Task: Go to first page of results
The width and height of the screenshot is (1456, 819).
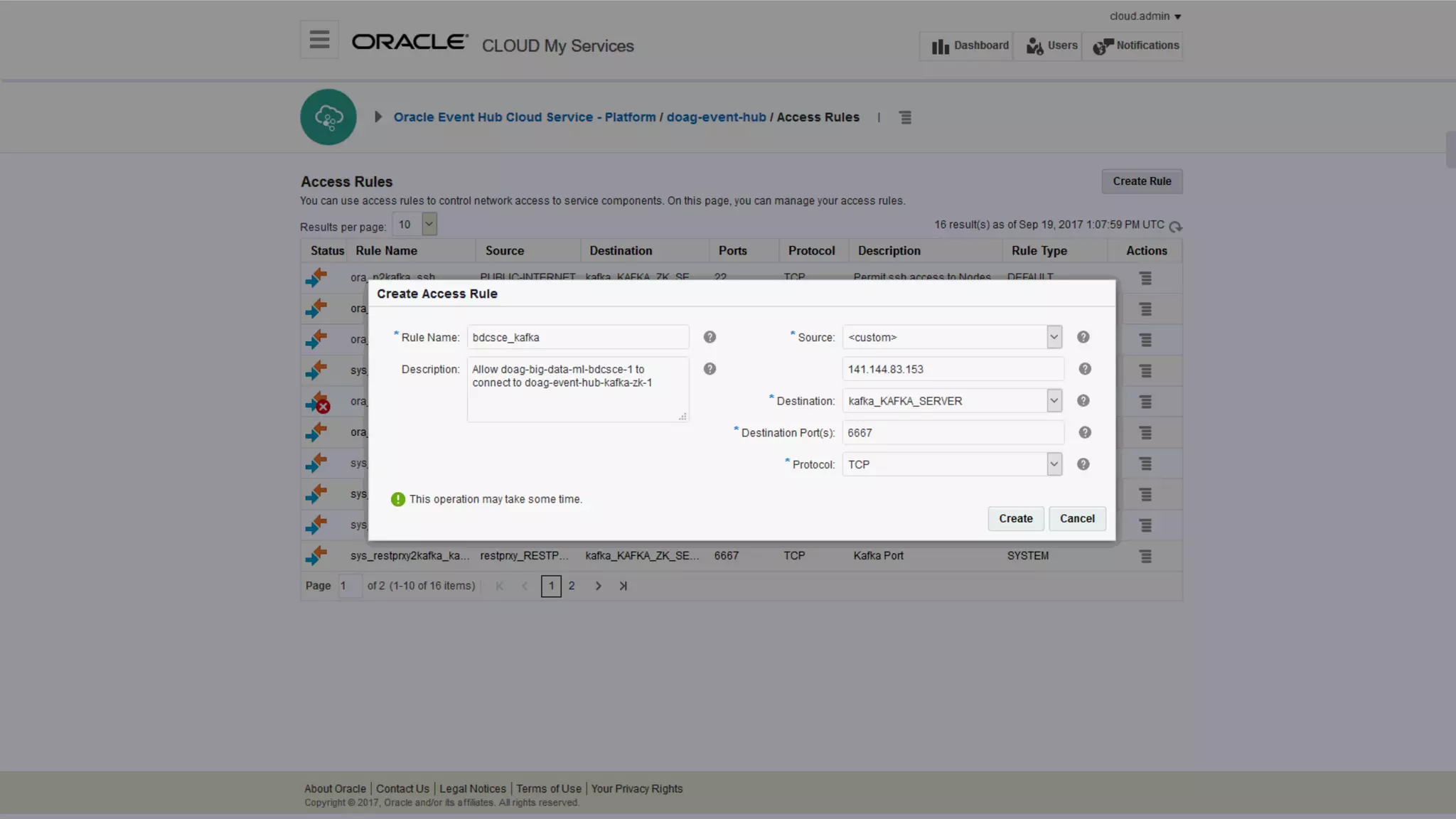Action: pos(499,586)
